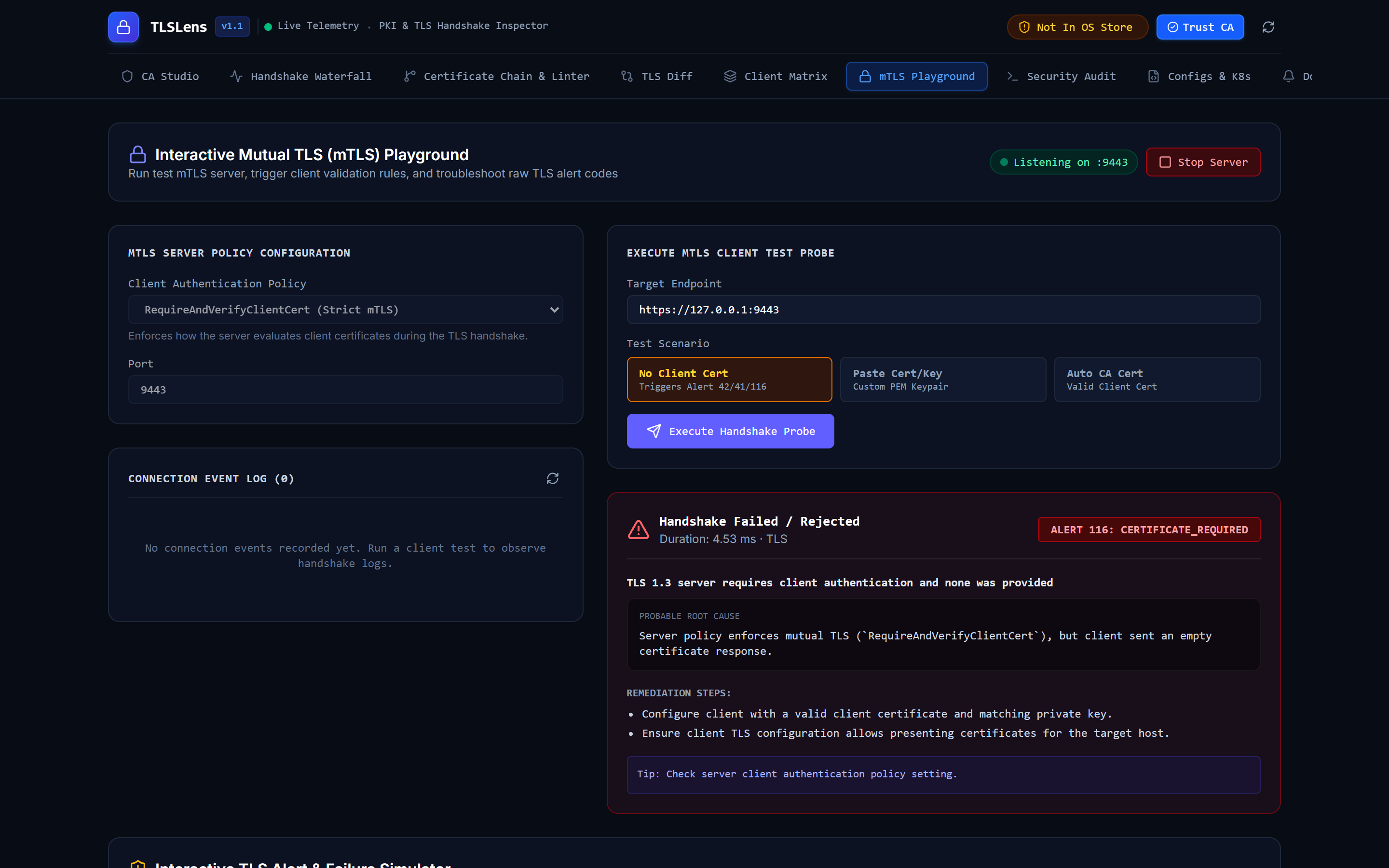The height and width of the screenshot is (868, 1389).
Task: Execute Handshake Probe
Action: coord(730,431)
